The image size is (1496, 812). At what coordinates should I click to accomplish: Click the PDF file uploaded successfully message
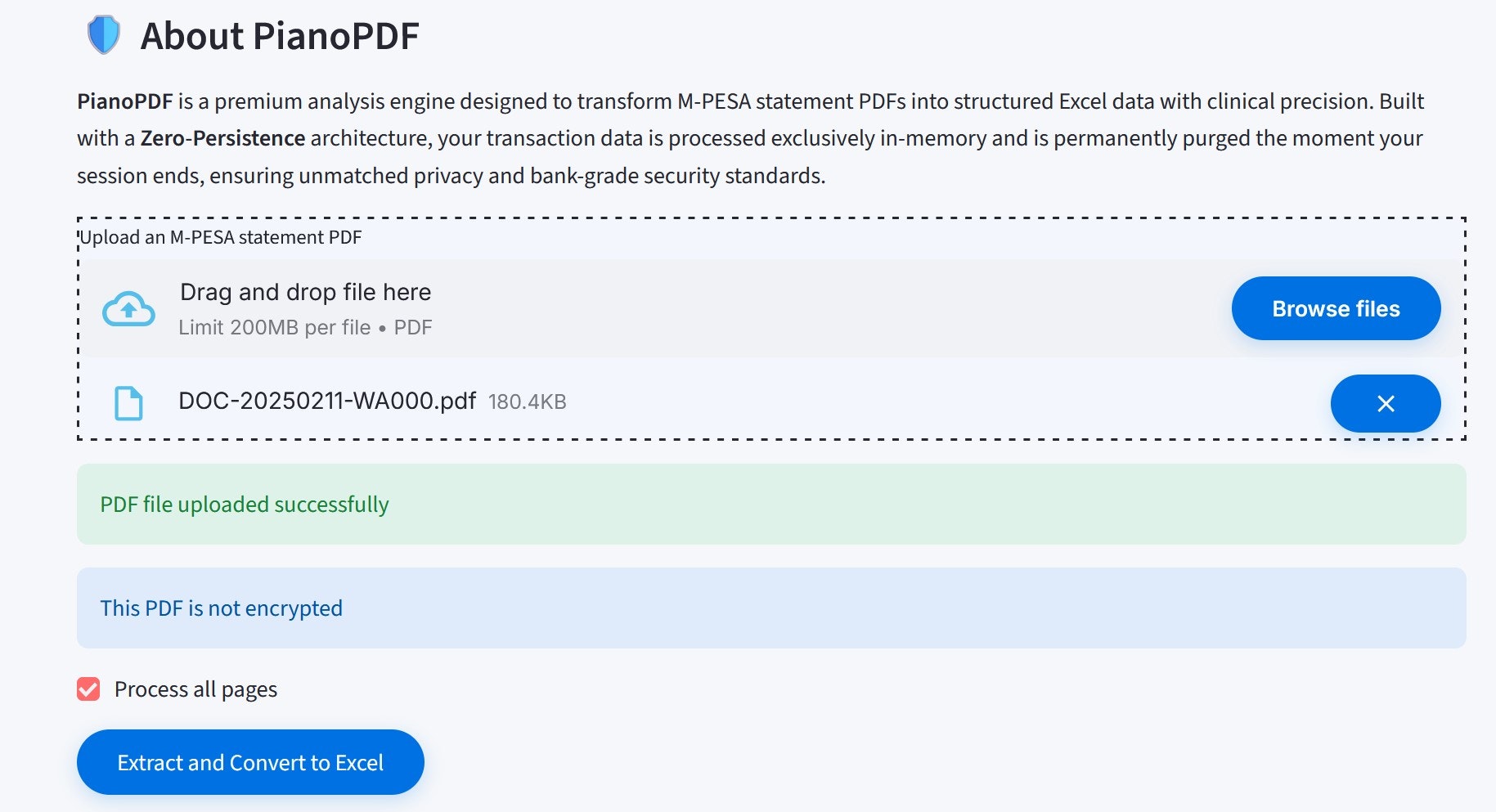[x=243, y=504]
